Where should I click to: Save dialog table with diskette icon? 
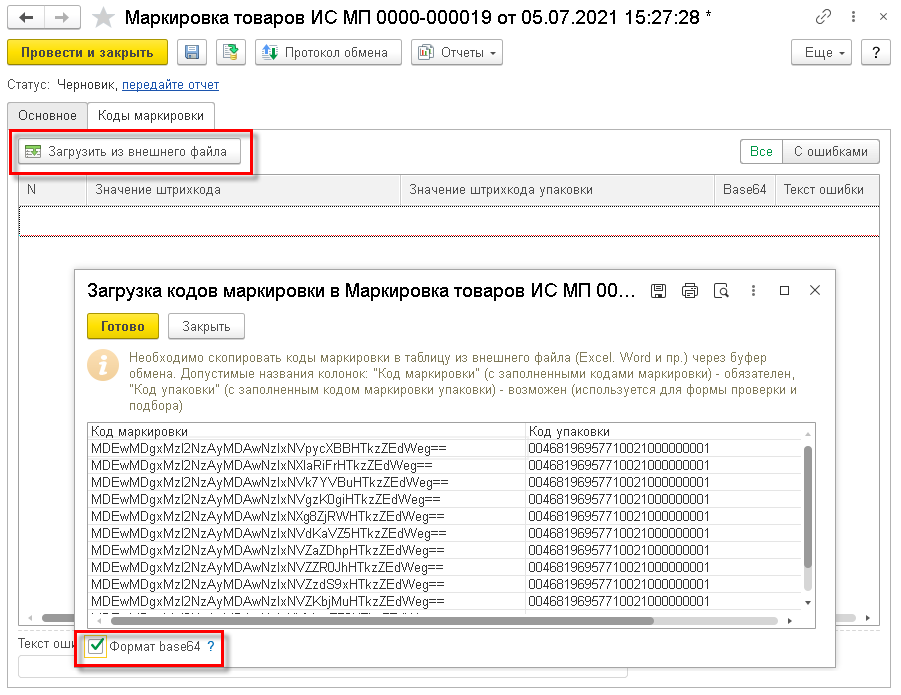[x=659, y=291]
